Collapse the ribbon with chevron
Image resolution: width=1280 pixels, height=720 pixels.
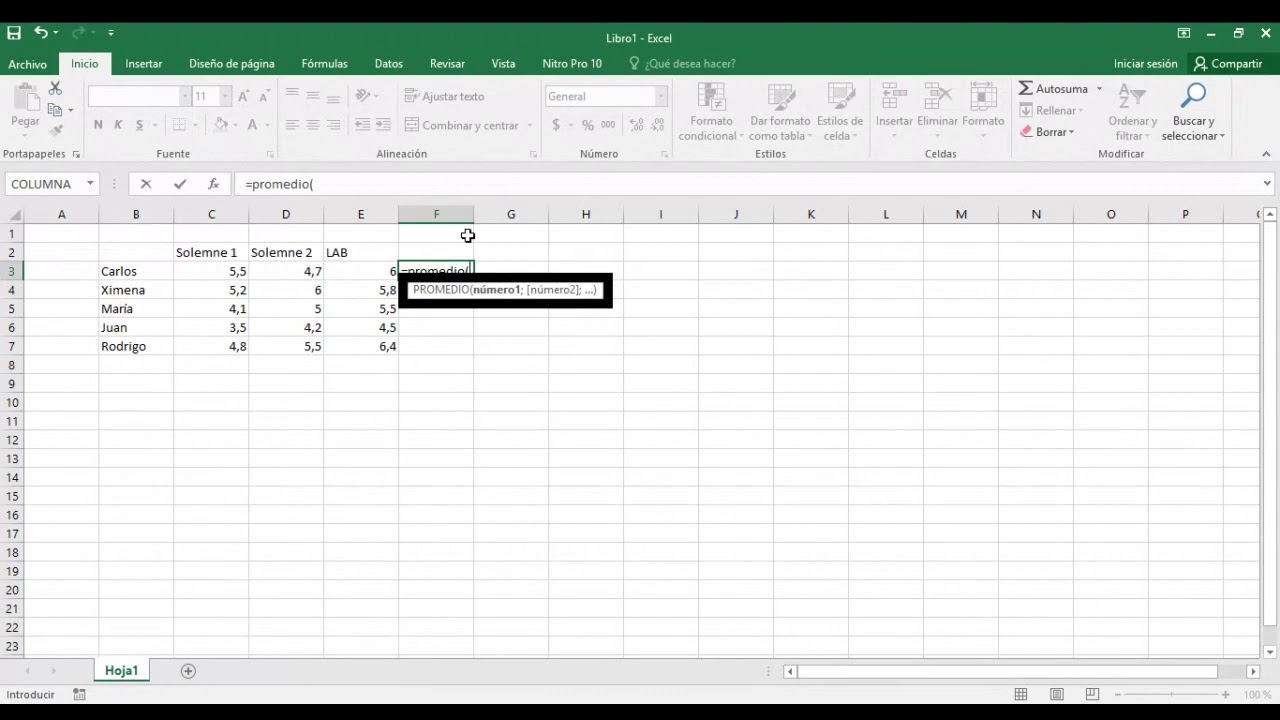tap(1267, 154)
